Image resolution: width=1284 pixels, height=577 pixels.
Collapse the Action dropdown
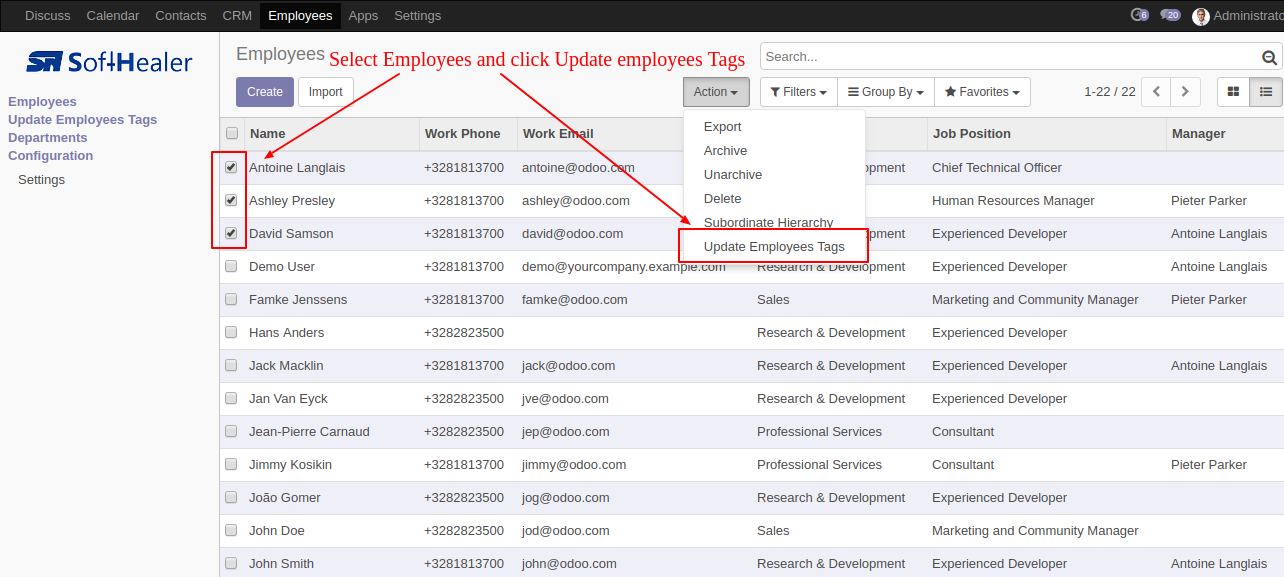(716, 92)
